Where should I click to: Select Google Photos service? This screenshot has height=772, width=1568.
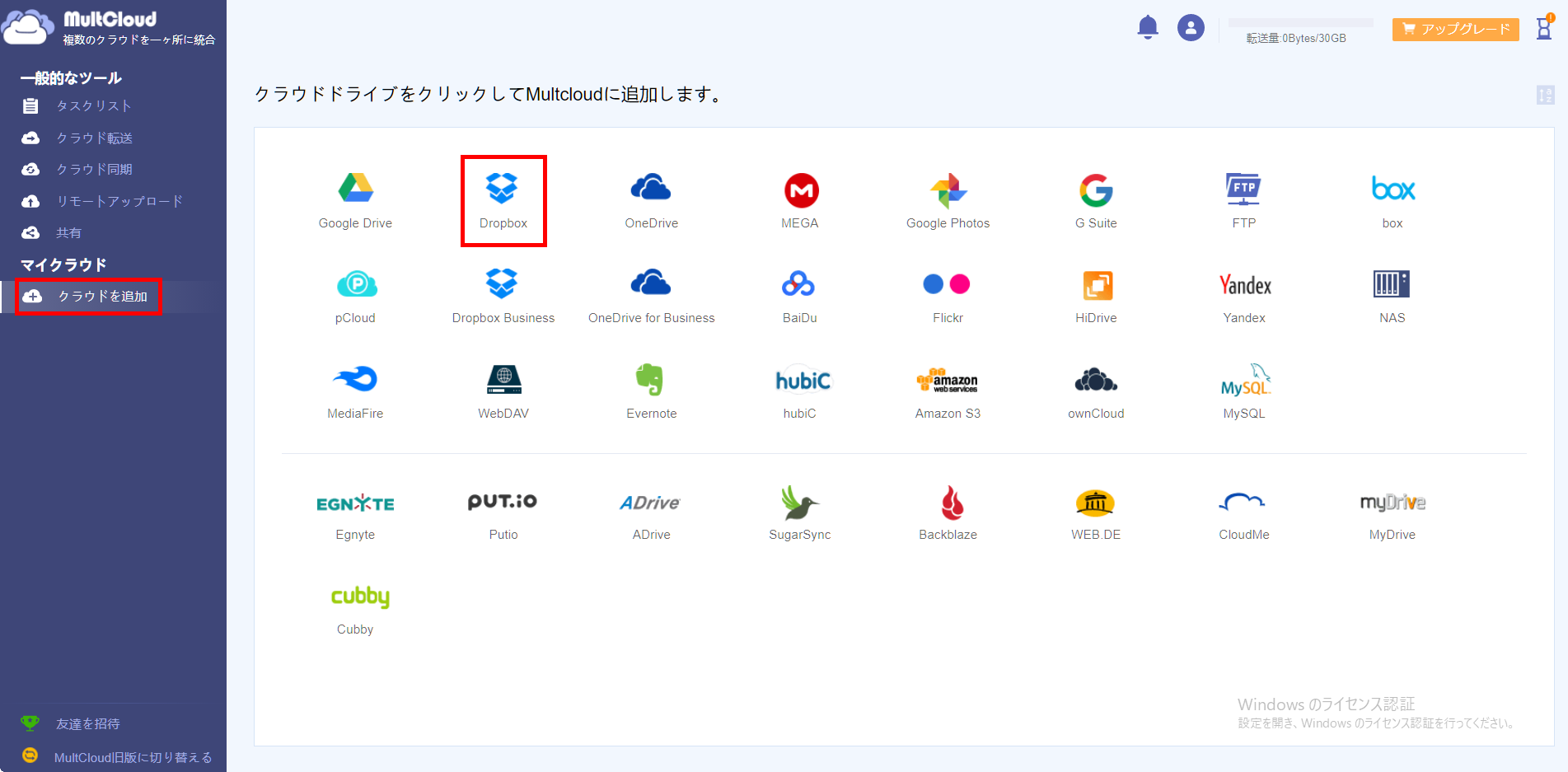pos(948,200)
